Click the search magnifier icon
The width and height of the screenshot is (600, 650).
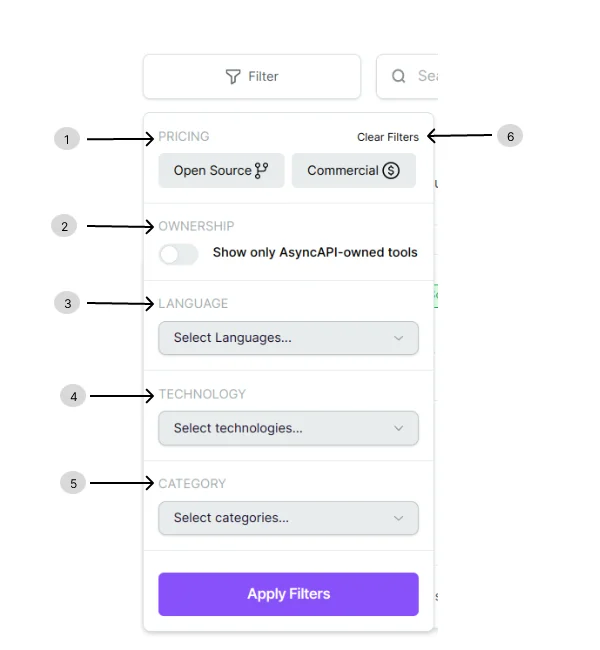pyautogui.click(x=399, y=77)
